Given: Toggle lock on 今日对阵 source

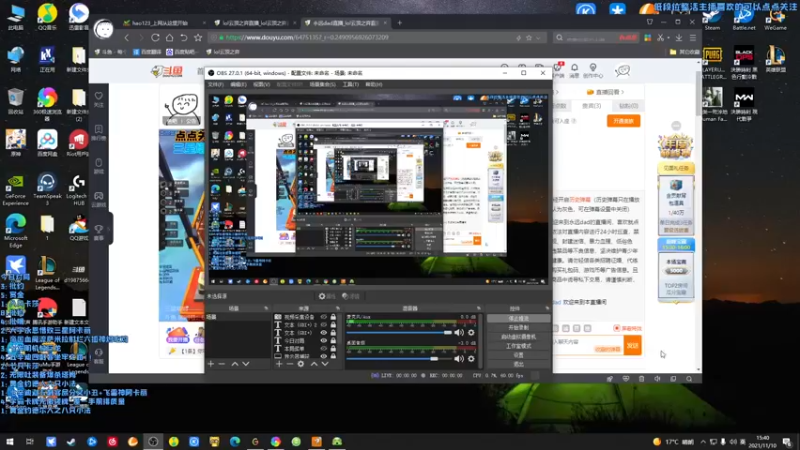Looking at the screenshot, I should point(333,340).
